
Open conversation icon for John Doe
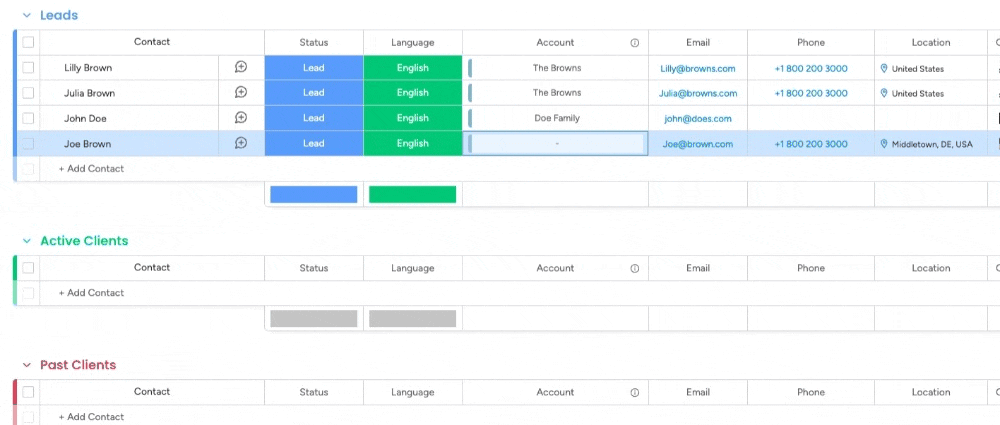coord(241,118)
